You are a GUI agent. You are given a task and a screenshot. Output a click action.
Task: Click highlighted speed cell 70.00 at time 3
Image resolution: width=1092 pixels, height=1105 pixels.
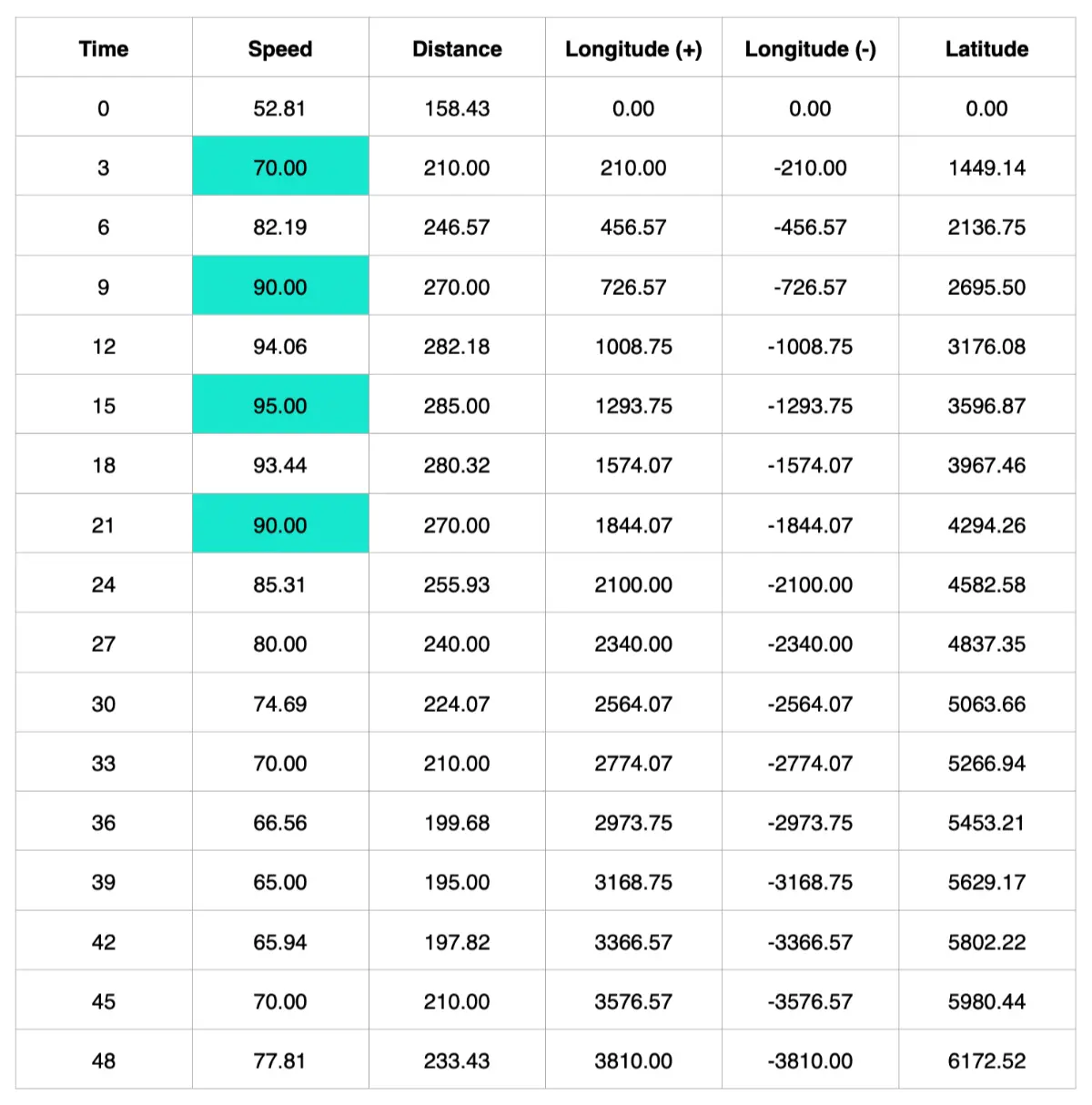(280, 167)
